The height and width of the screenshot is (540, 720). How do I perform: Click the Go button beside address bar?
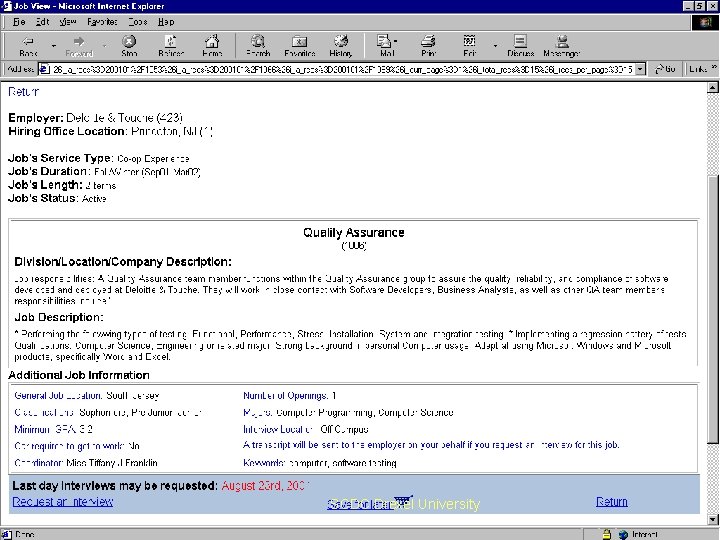[x=665, y=69]
